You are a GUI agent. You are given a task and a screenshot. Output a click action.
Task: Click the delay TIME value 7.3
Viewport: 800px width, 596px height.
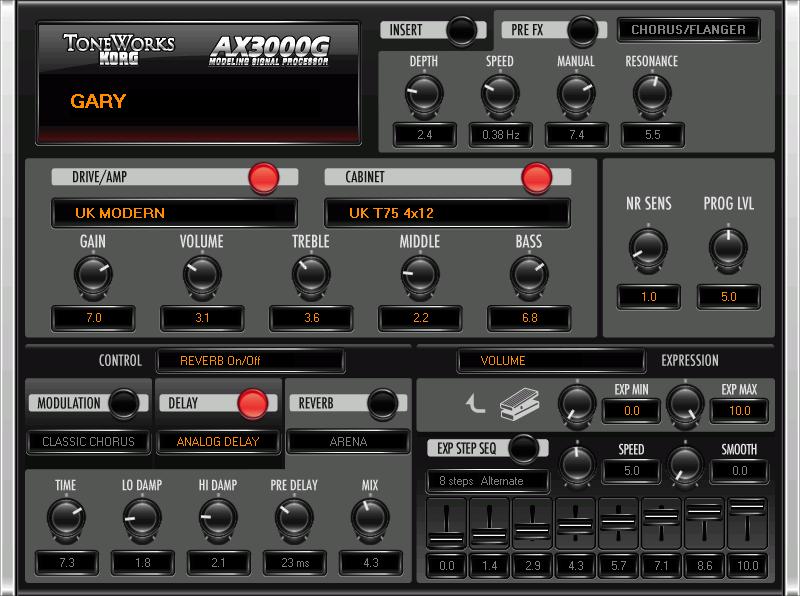pyautogui.click(x=66, y=563)
